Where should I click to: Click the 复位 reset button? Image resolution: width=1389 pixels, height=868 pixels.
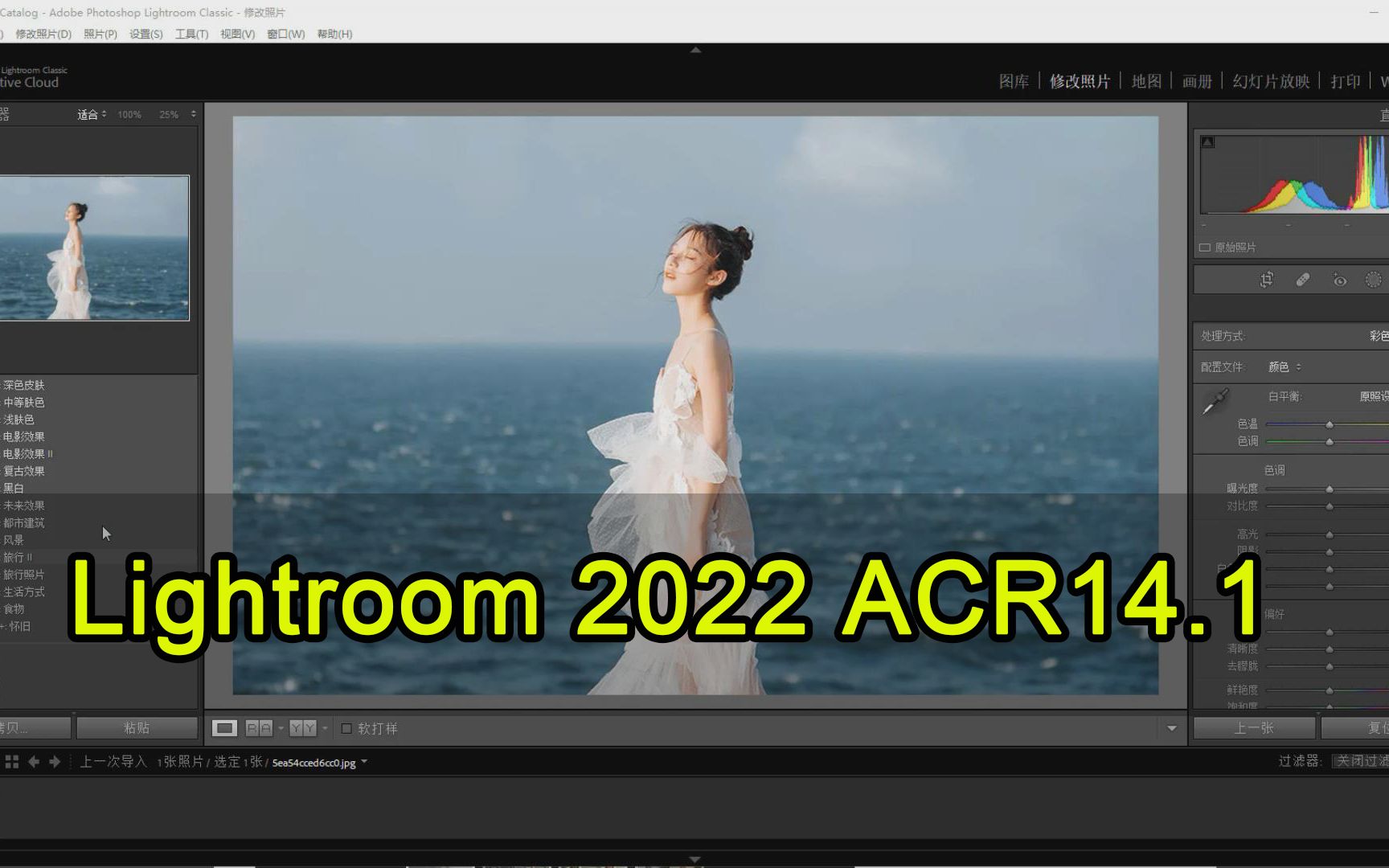[x=1355, y=728]
